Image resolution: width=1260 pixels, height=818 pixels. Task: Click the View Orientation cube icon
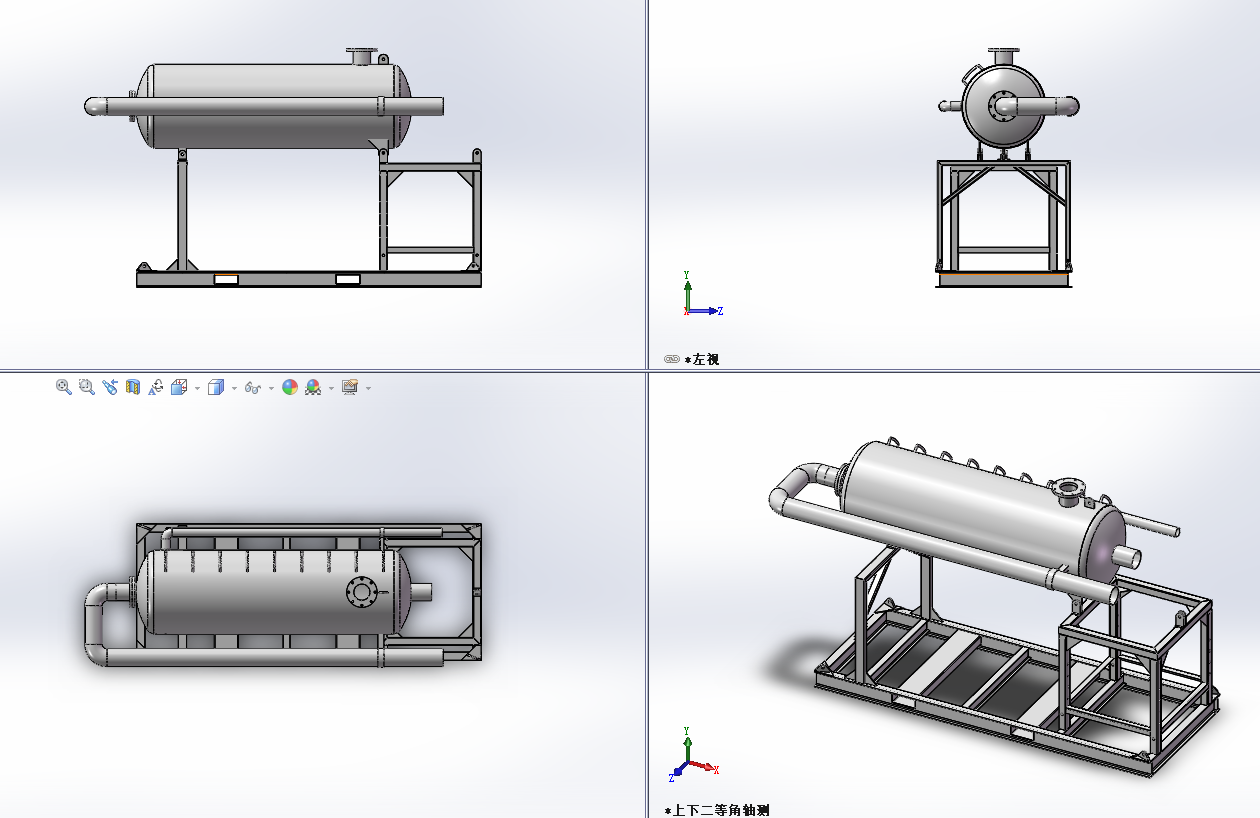(179, 387)
